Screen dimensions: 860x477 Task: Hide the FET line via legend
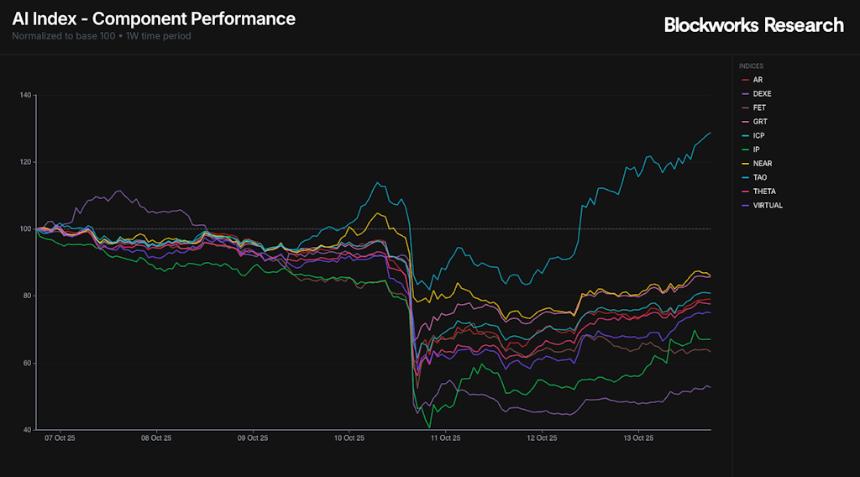click(x=758, y=108)
